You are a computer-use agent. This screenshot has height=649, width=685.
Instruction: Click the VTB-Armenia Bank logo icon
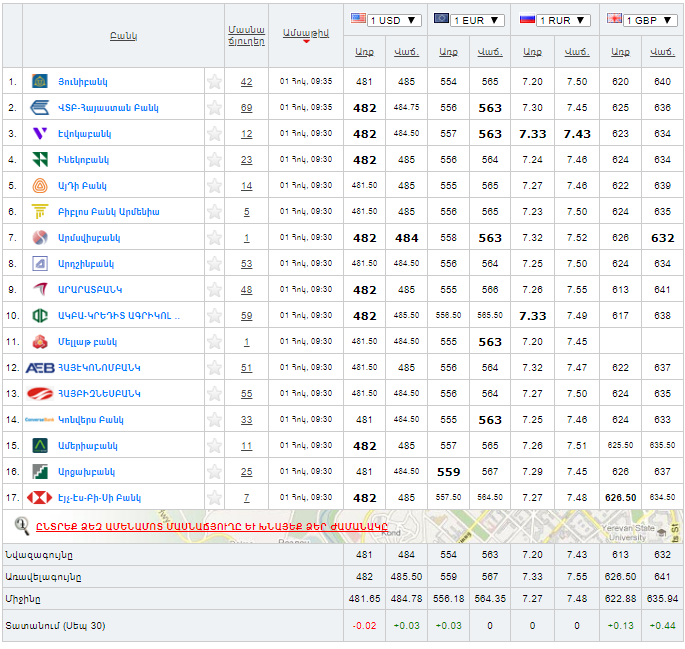tap(40, 108)
